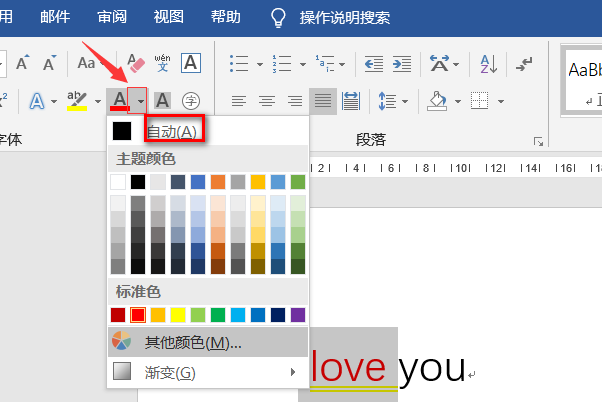Screen dimensions: 602x402
Task: Apply red font color button
Action: coord(120,101)
